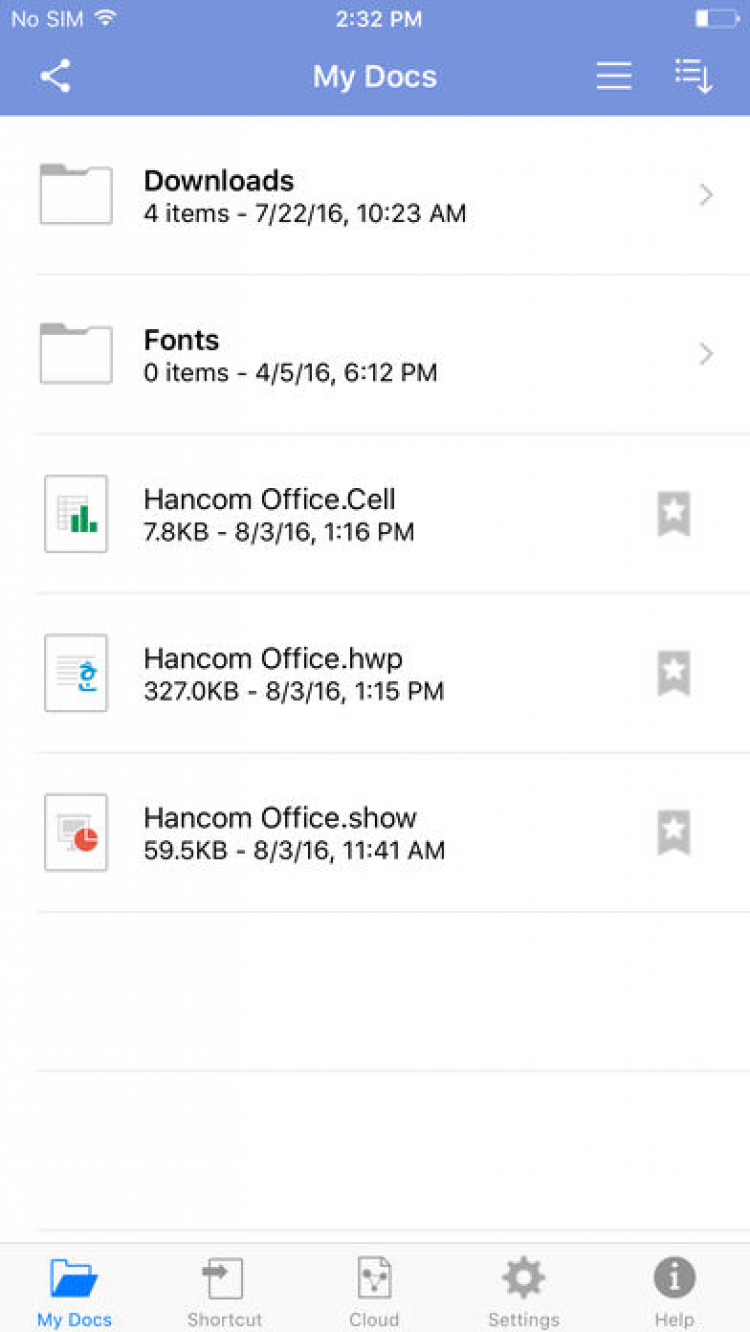Open the Hancom Office.show presentation icon
Image resolution: width=750 pixels, height=1332 pixels.
pyautogui.click(x=76, y=832)
